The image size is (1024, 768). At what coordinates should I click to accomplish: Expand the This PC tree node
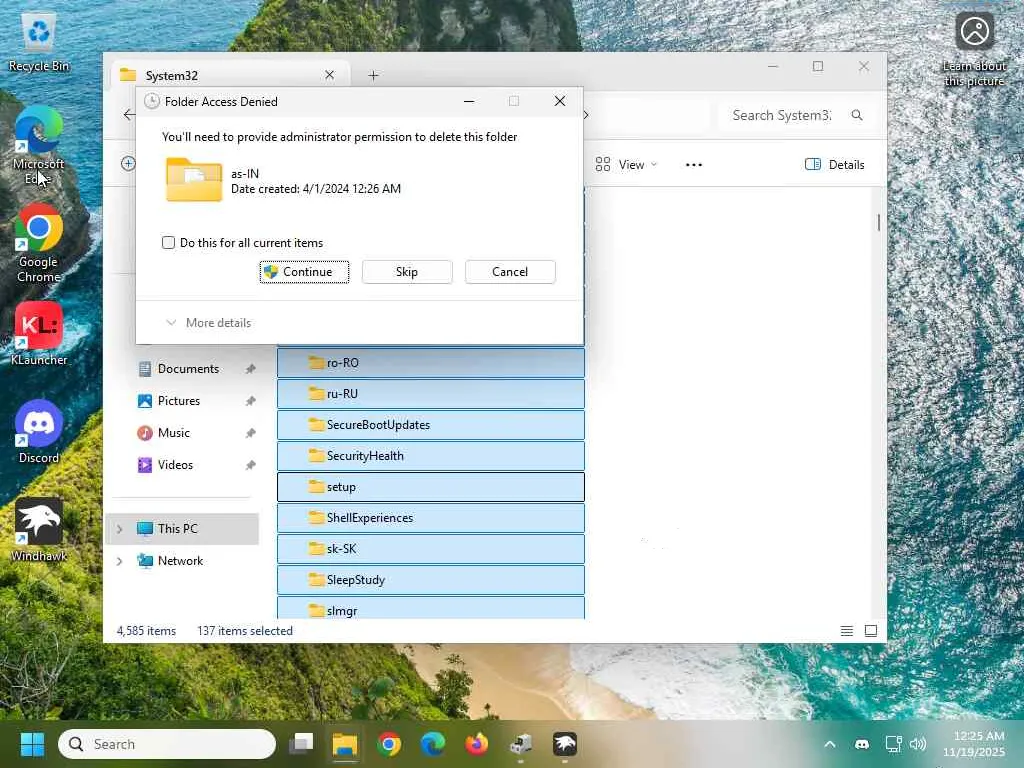[x=120, y=528]
